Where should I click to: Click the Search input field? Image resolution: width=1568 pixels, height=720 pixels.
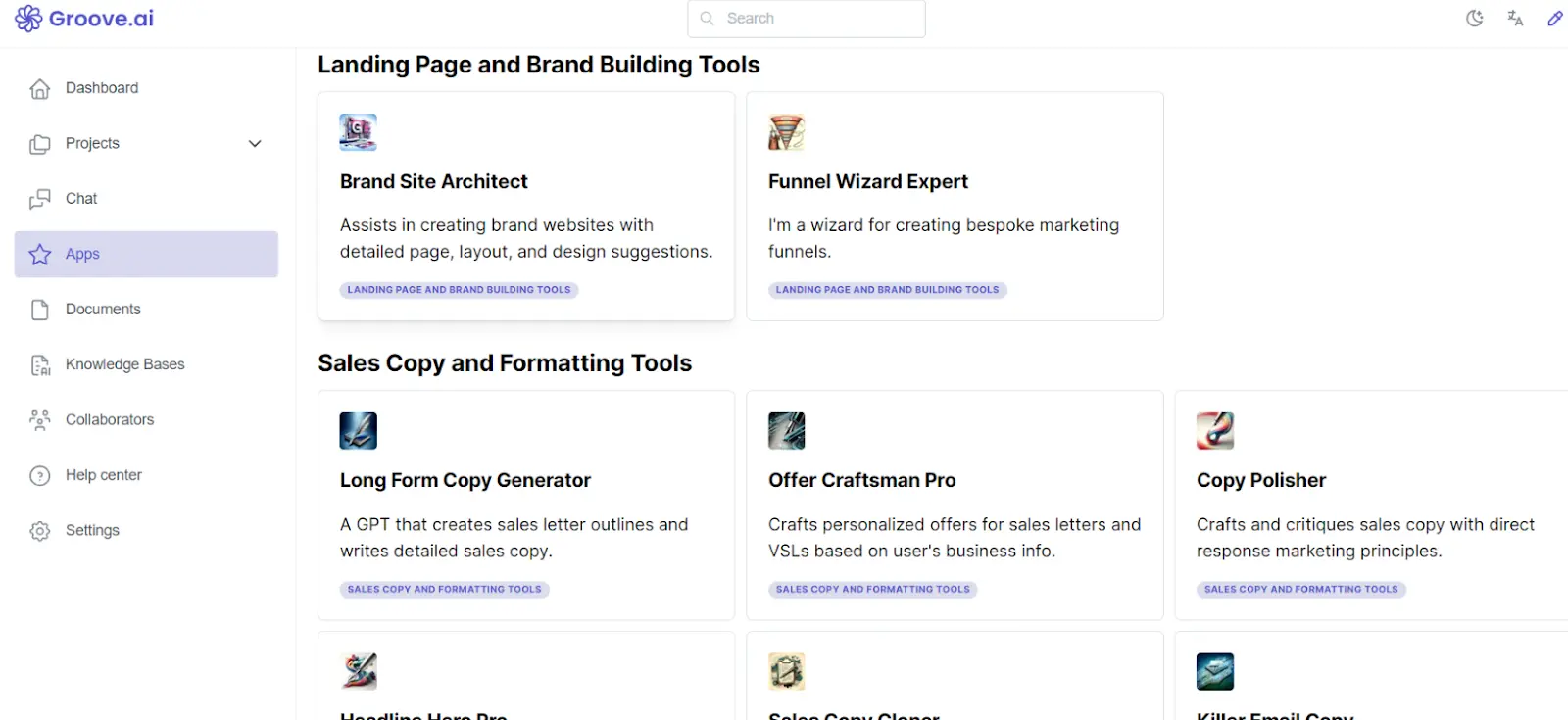coord(807,19)
